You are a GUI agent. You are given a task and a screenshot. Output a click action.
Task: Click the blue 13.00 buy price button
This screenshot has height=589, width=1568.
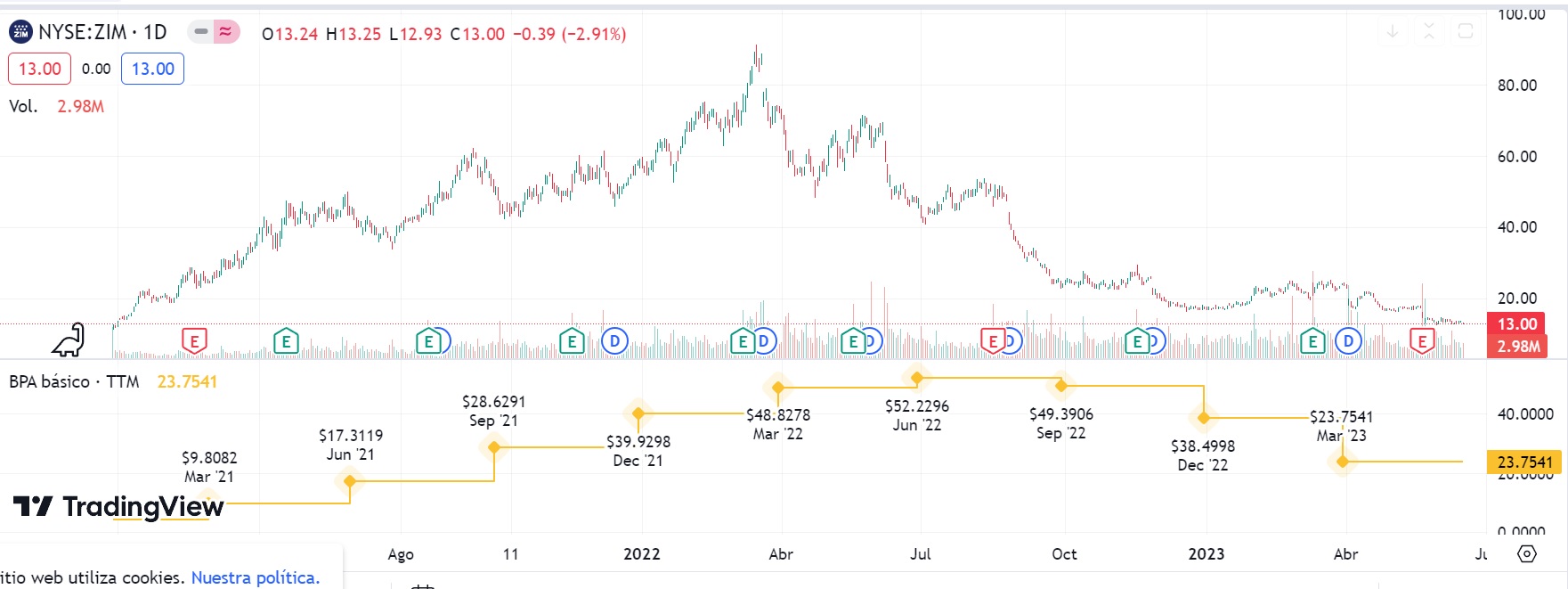click(x=152, y=69)
